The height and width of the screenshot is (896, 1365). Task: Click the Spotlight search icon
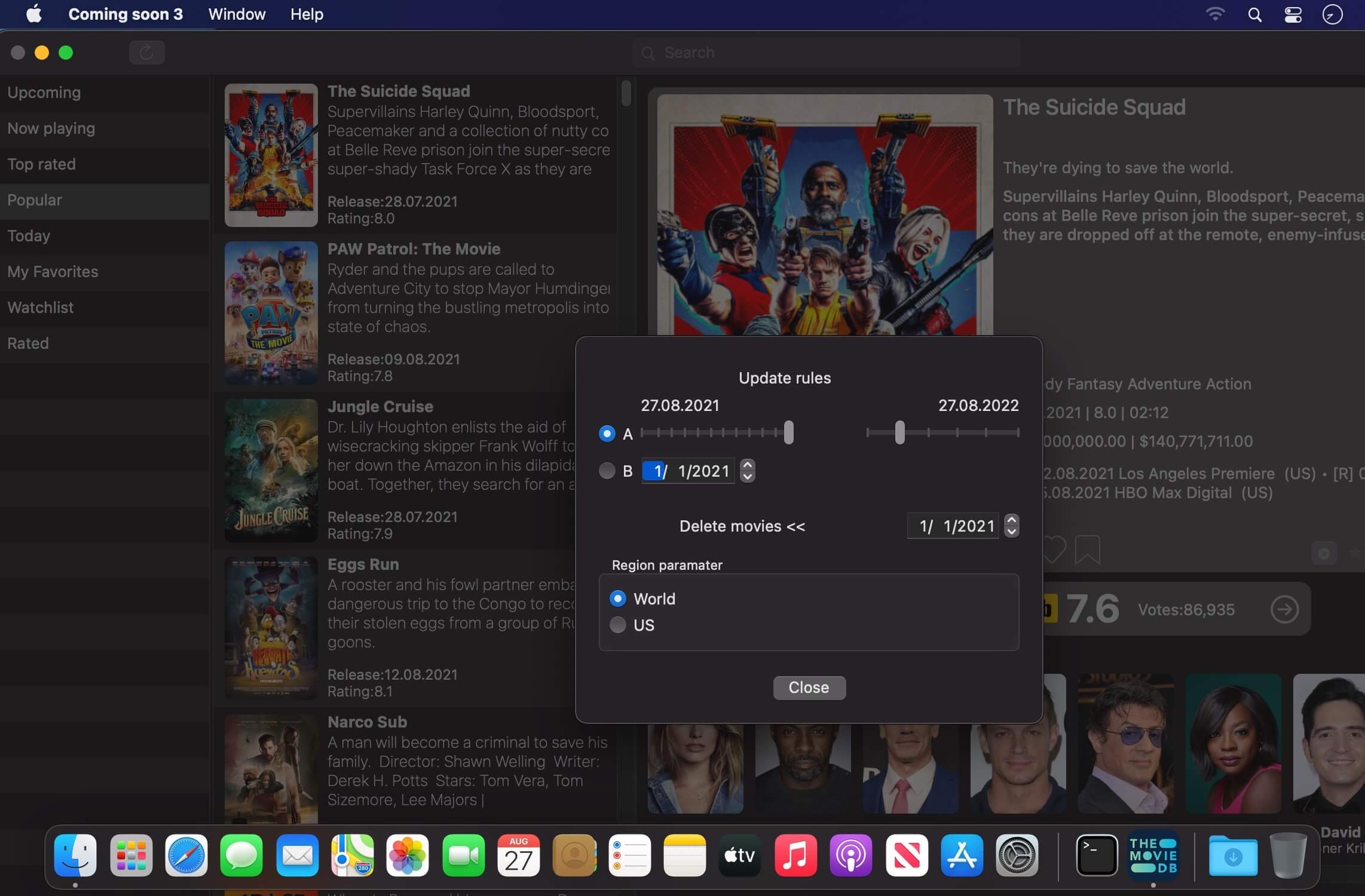point(1254,14)
